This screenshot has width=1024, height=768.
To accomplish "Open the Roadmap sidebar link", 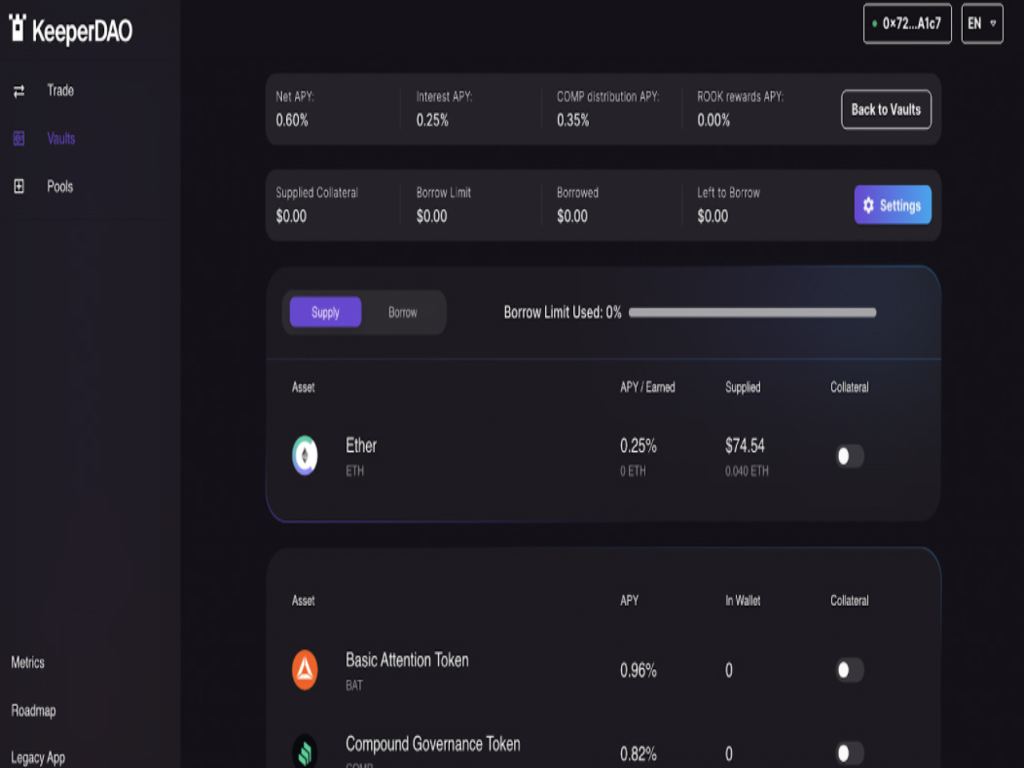I will click(33, 711).
